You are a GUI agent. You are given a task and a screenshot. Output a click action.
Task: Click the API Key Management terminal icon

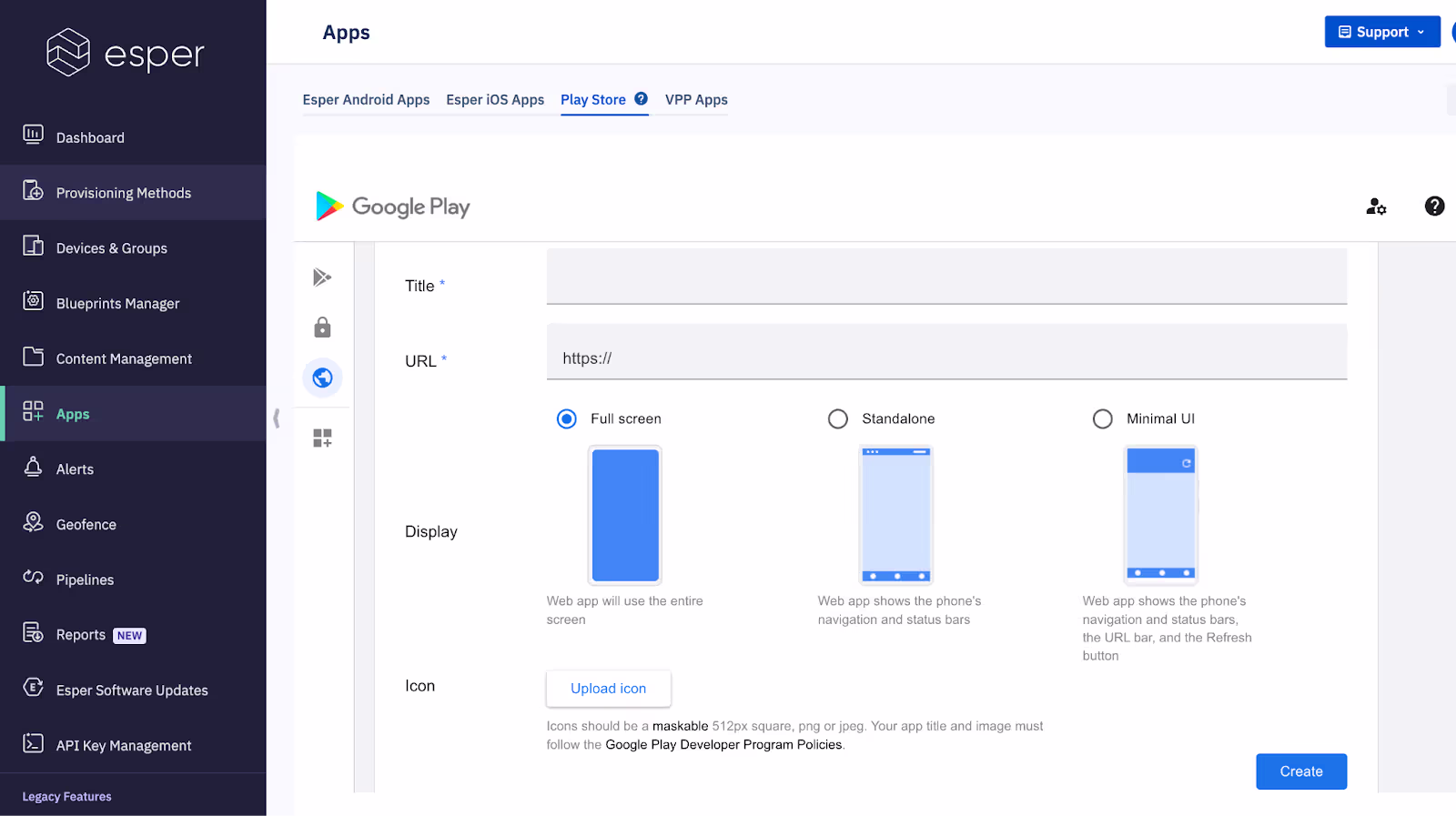pos(33,744)
